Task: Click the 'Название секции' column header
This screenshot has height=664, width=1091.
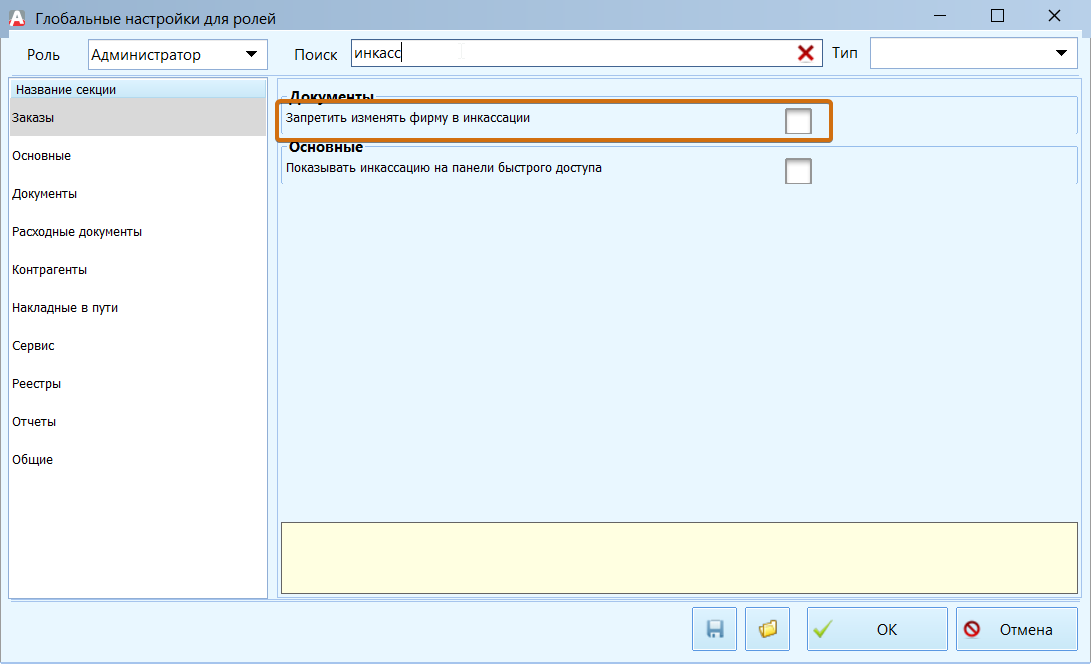Action: click(x=138, y=89)
